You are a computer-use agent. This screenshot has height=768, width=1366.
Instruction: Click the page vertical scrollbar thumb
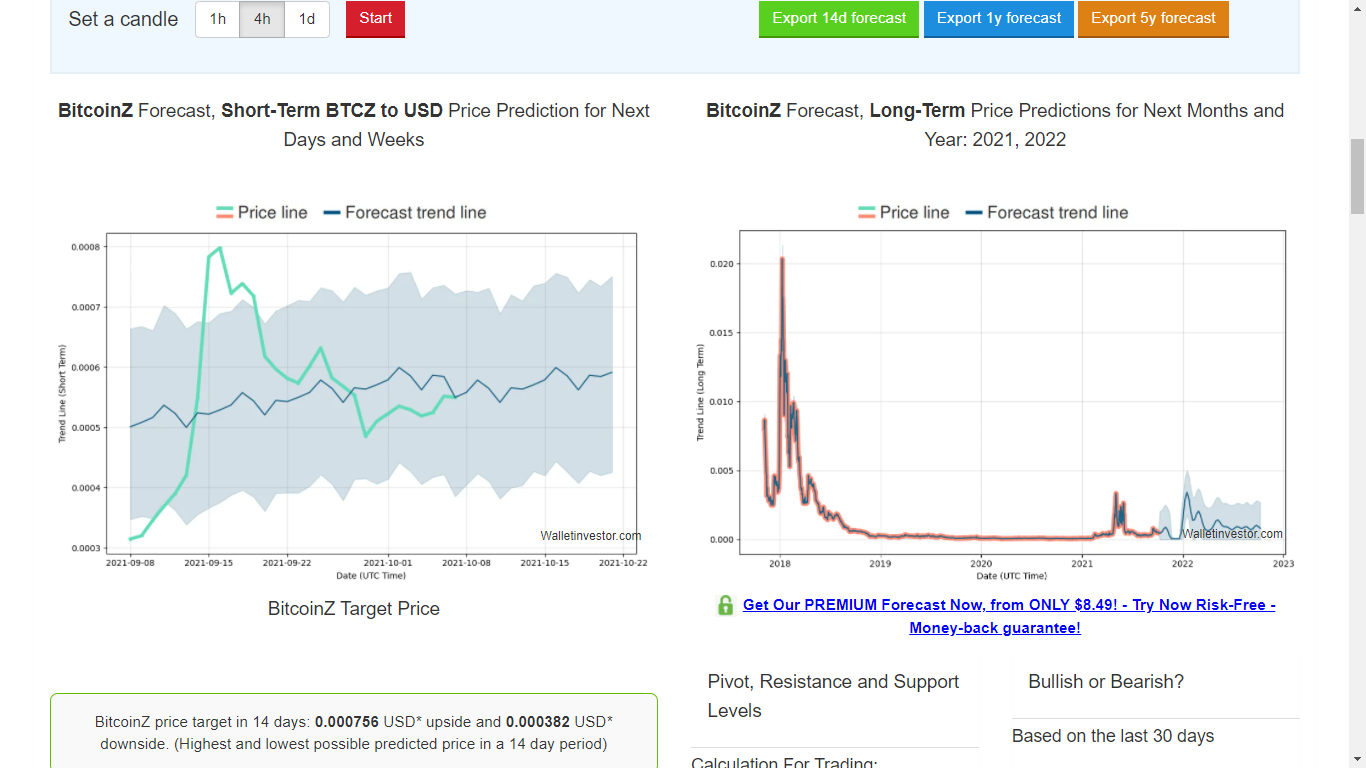point(1357,177)
